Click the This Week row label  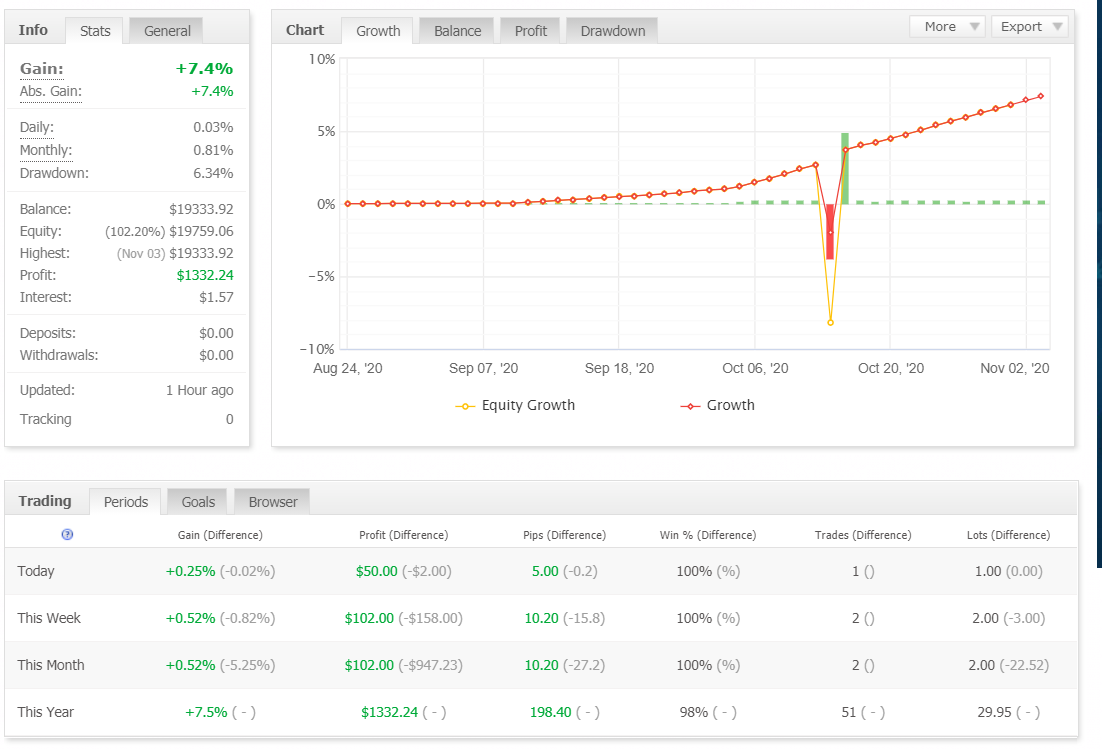tap(49, 618)
